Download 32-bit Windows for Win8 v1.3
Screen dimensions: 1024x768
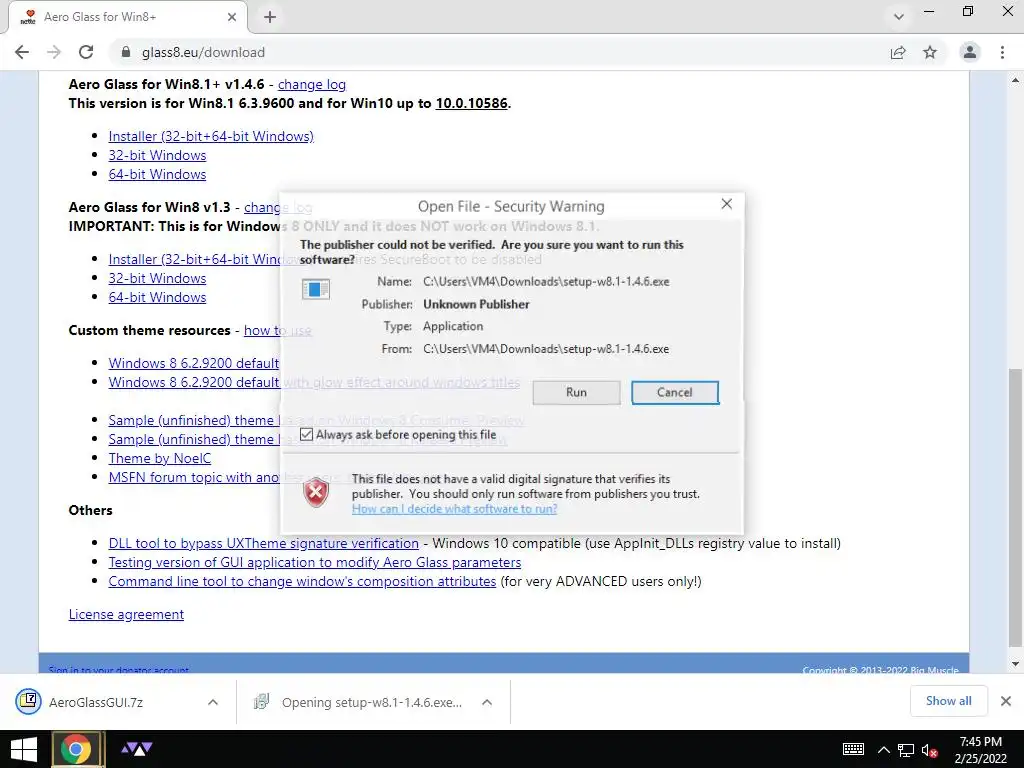(x=157, y=278)
